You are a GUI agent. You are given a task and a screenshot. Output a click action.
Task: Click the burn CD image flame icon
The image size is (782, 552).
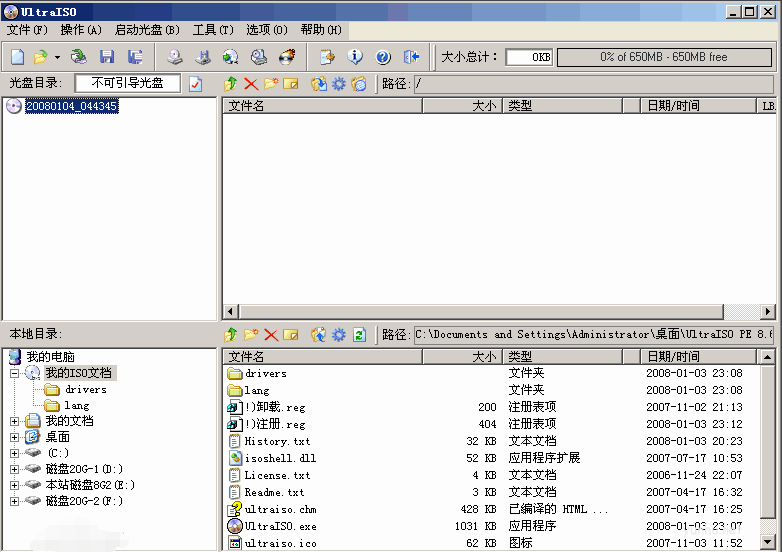point(287,57)
